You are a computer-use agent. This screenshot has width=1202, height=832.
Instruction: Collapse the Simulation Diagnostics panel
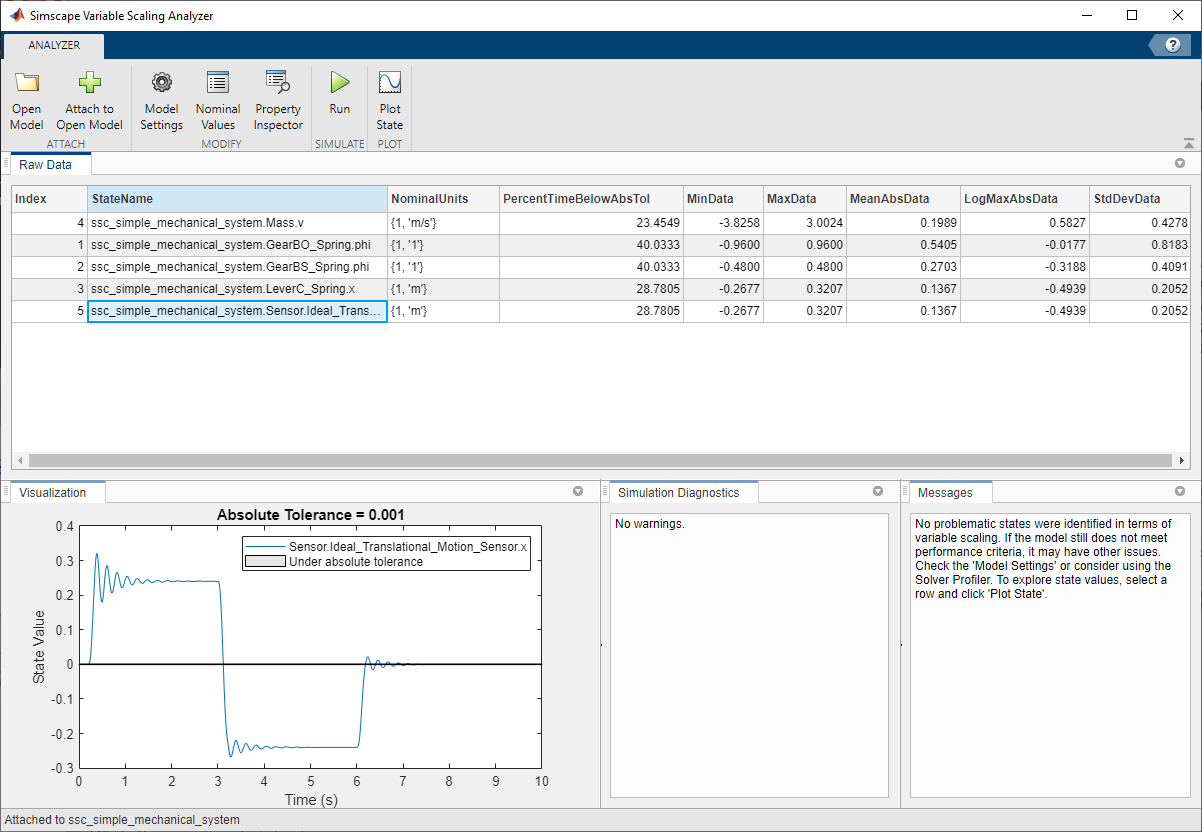point(878,491)
